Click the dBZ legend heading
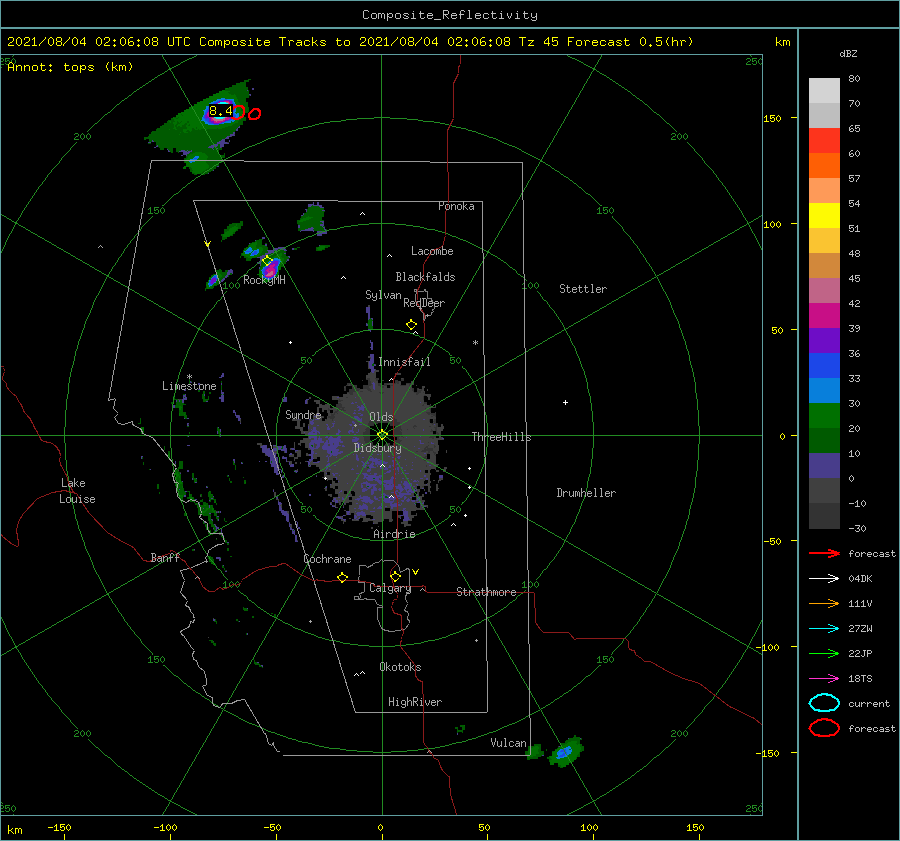The height and width of the screenshot is (841, 900). pyautogui.click(x=848, y=54)
